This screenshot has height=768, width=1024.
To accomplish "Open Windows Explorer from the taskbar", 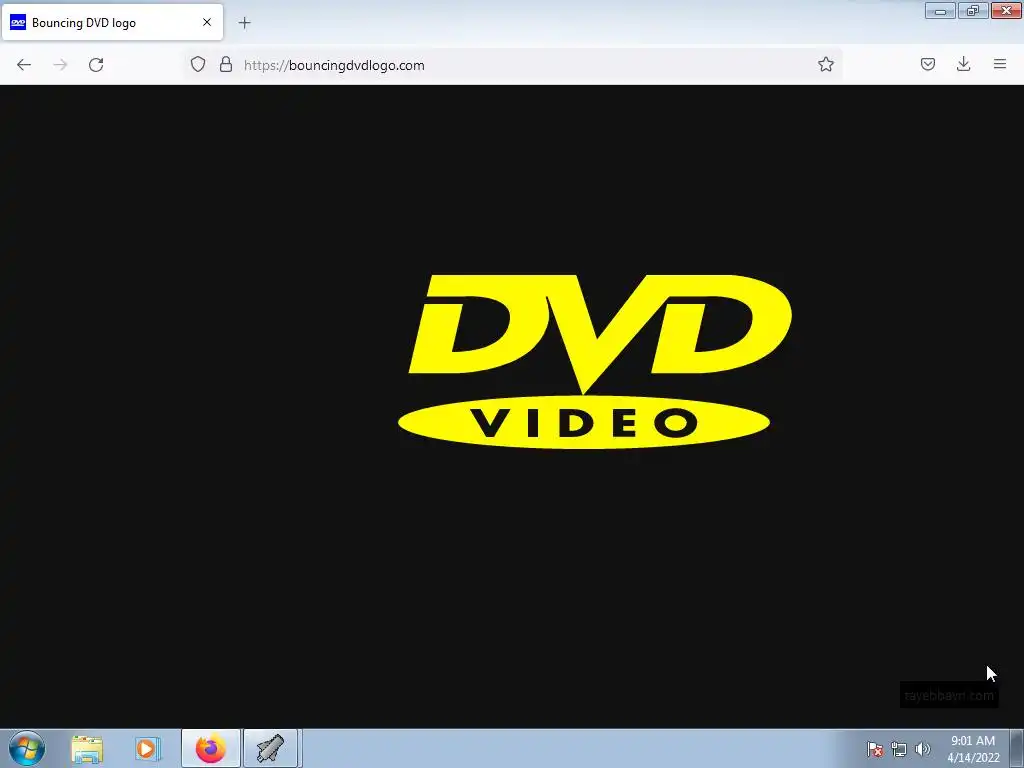I will 87,749.
